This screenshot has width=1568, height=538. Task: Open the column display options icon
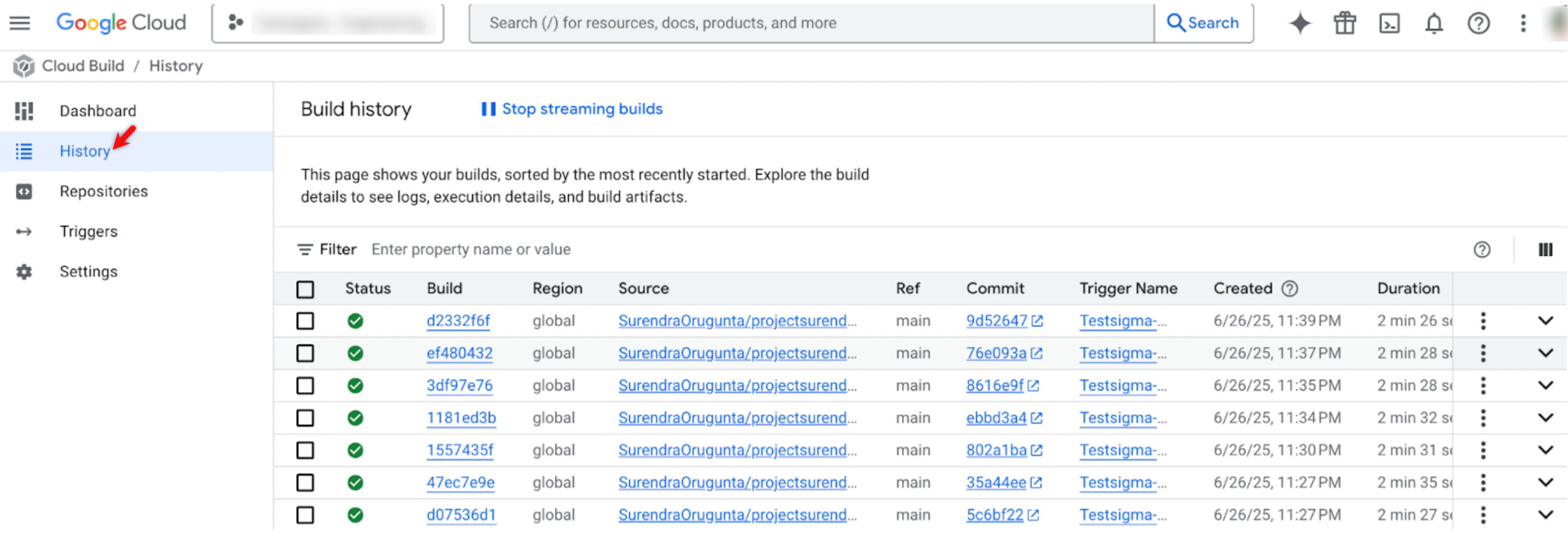tap(1545, 249)
